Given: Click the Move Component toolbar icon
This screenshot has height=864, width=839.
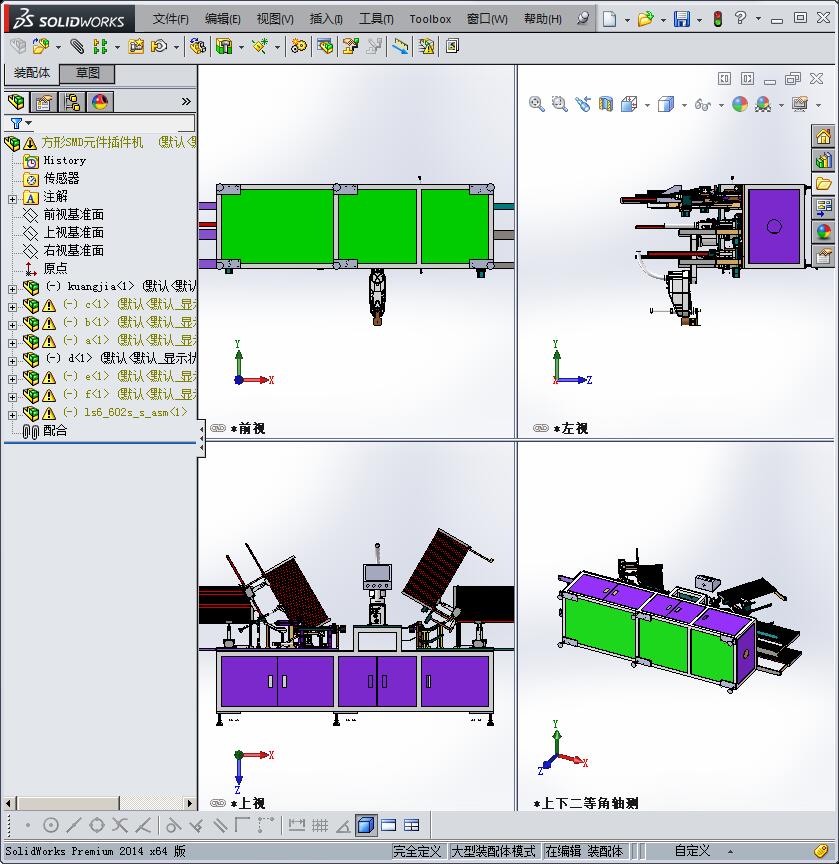Looking at the screenshot, I should click(159, 46).
